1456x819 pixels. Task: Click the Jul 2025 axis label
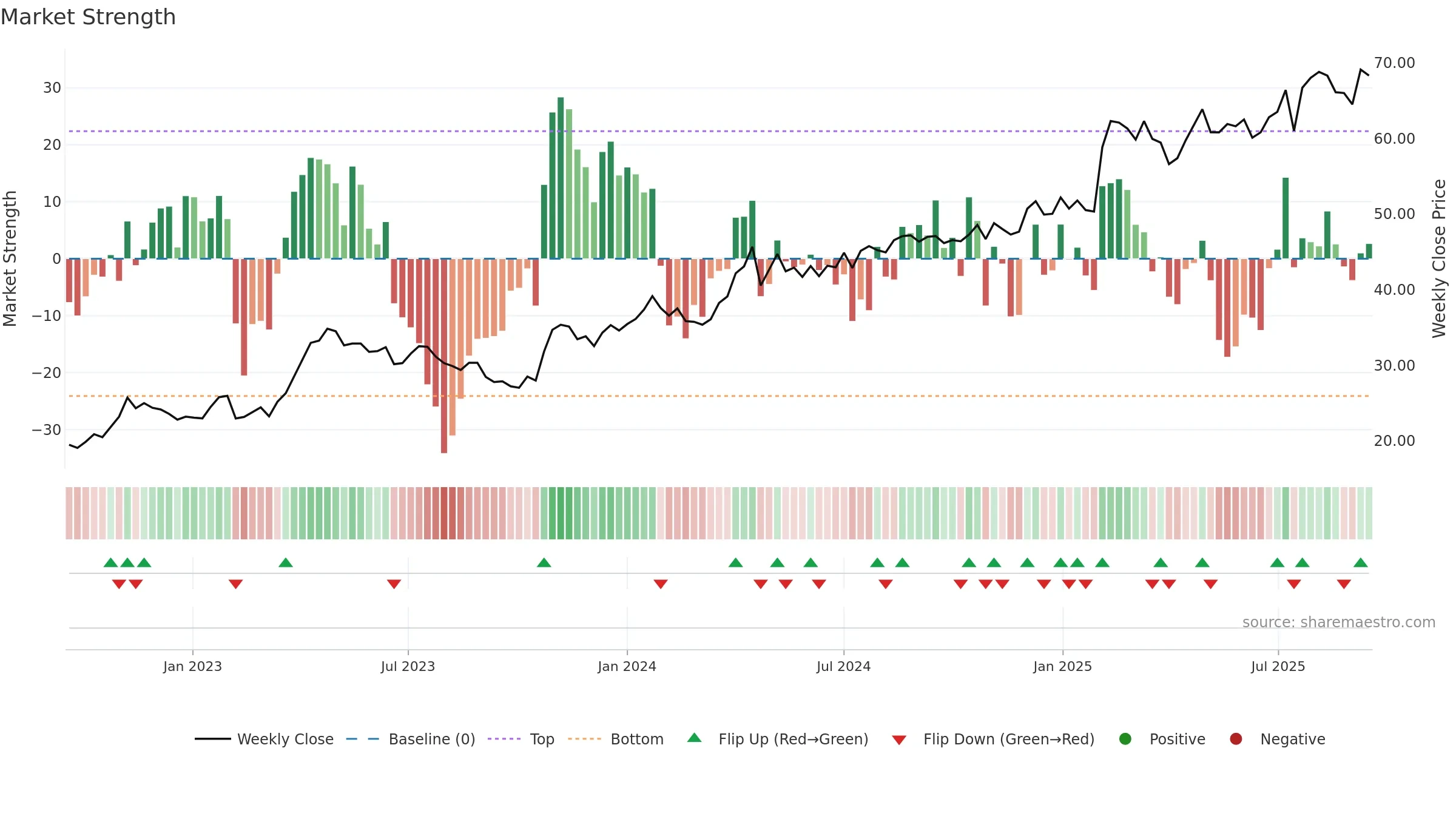pos(1278,666)
